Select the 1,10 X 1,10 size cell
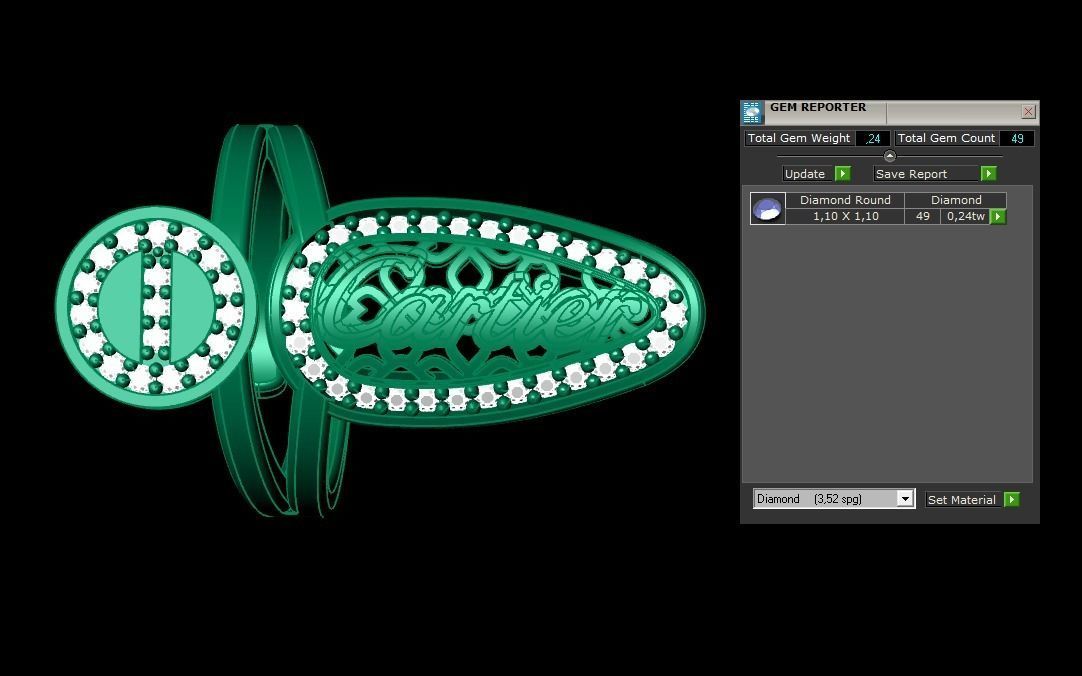The image size is (1082, 676). (x=845, y=217)
